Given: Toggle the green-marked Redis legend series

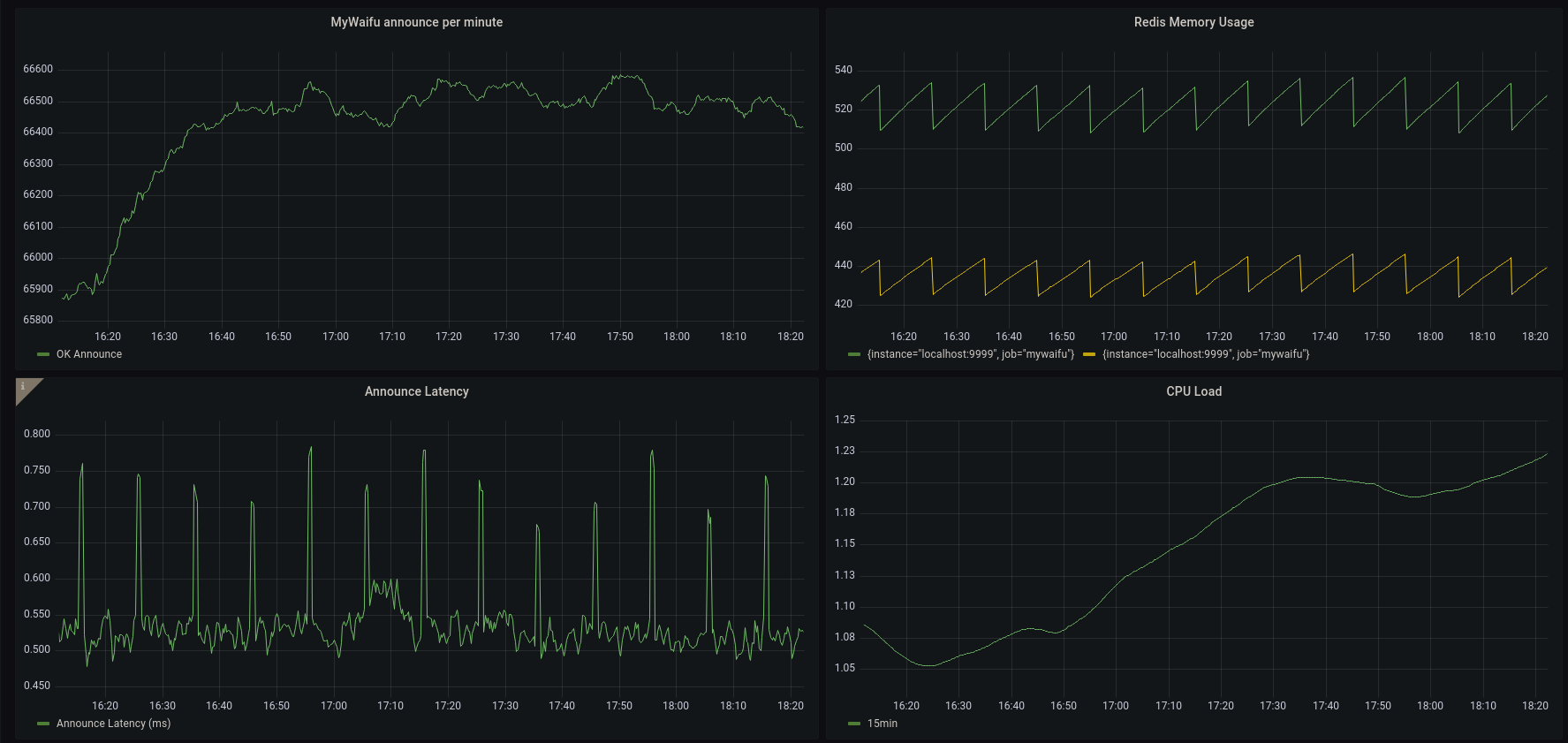Looking at the screenshot, I should pos(971,354).
